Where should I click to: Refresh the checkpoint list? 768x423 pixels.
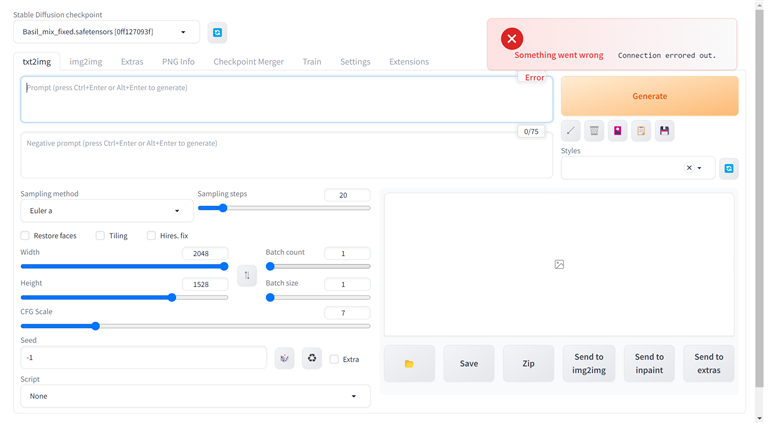[x=218, y=33]
